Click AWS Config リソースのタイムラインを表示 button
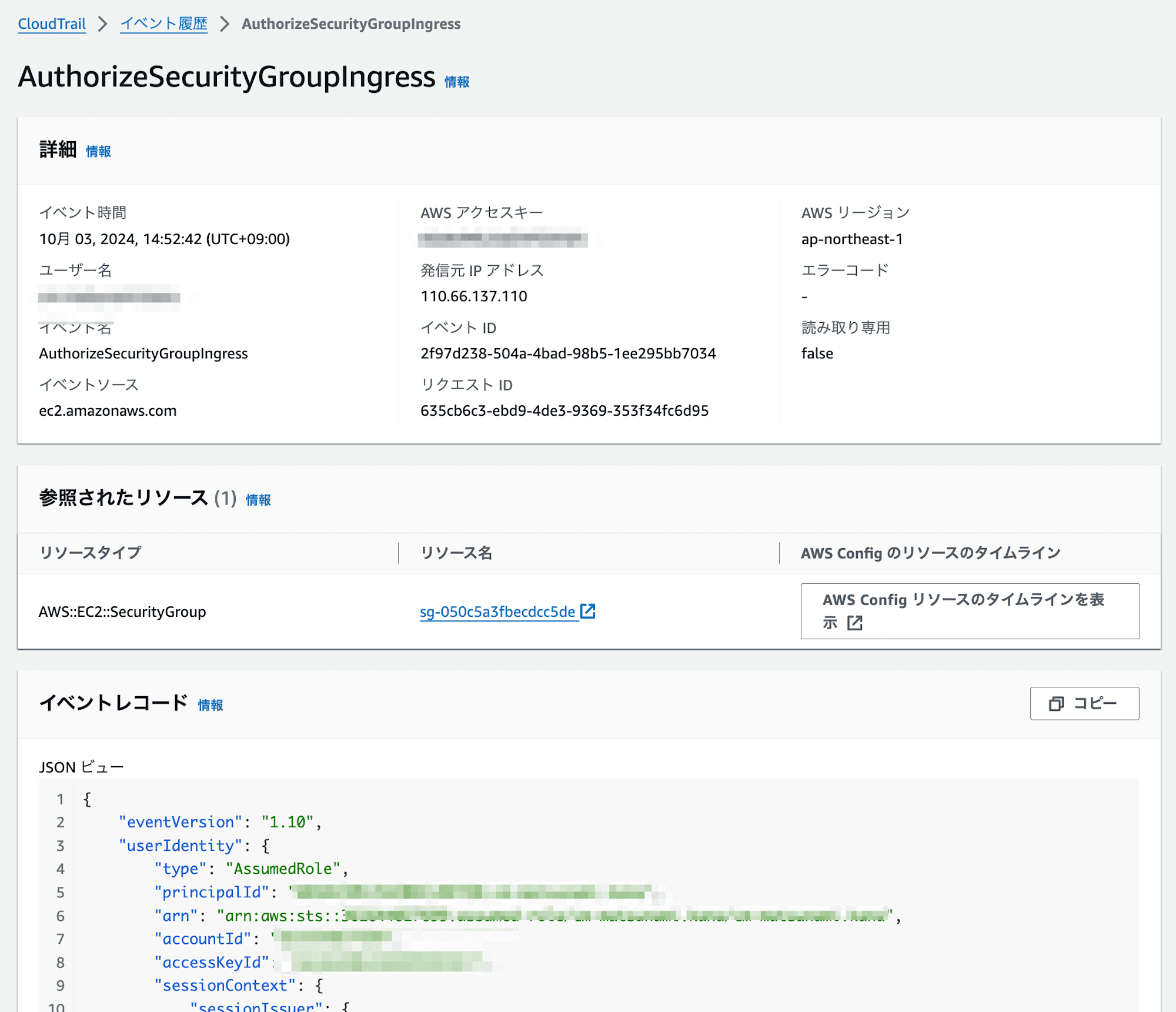This screenshot has width=1176, height=1012. click(970, 611)
